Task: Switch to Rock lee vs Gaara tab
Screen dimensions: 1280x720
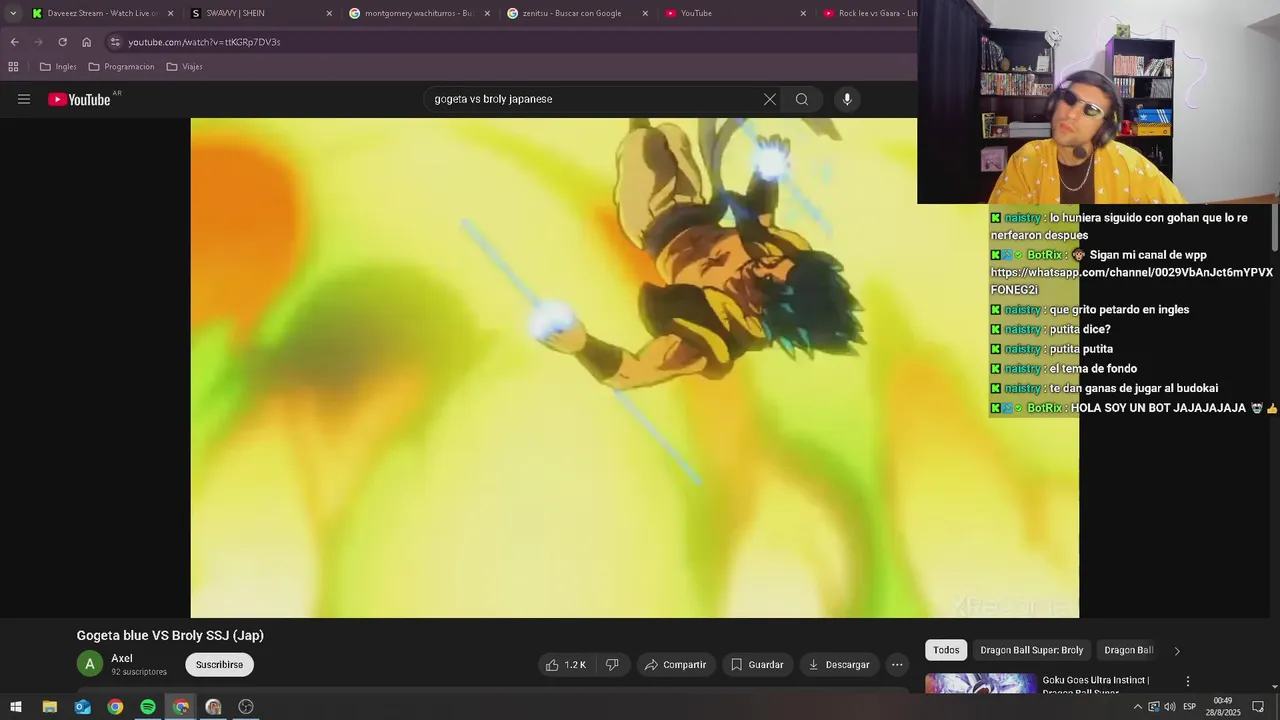Action: point(868,13)
